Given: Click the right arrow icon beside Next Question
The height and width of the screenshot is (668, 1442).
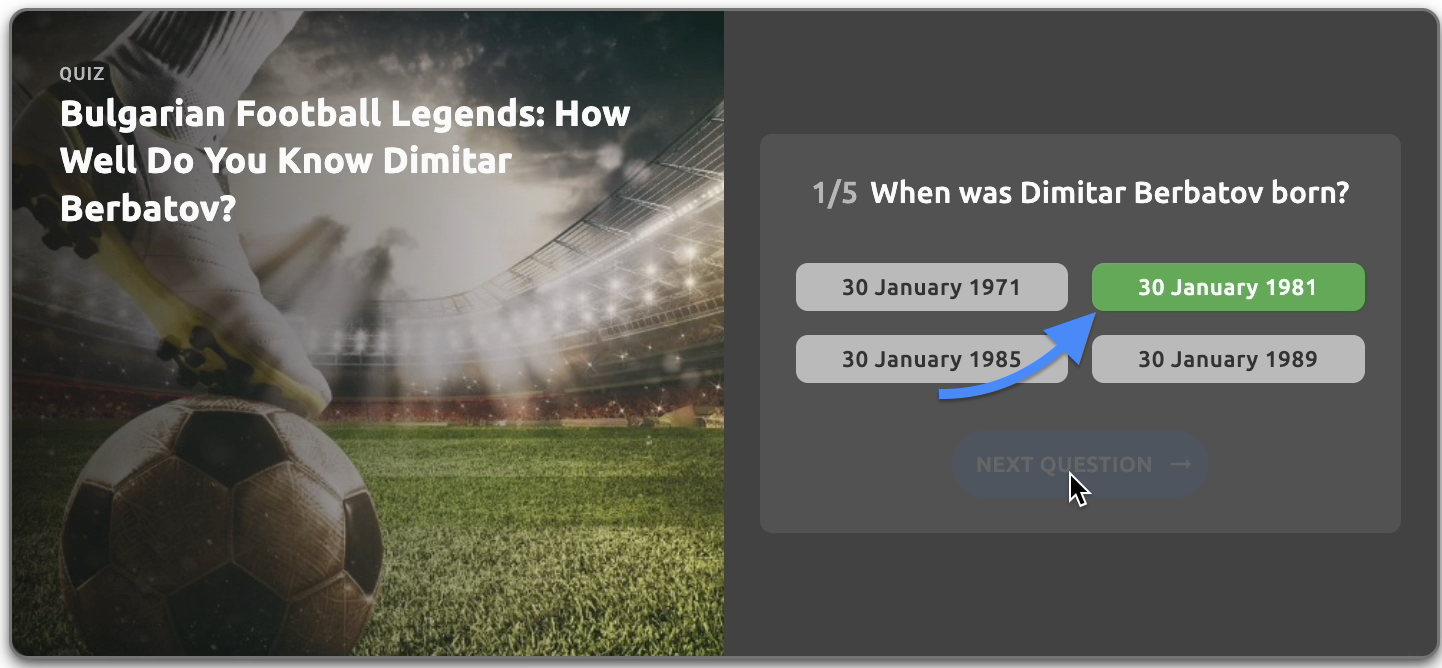Looking at the screenshot, I should 1180,465.
